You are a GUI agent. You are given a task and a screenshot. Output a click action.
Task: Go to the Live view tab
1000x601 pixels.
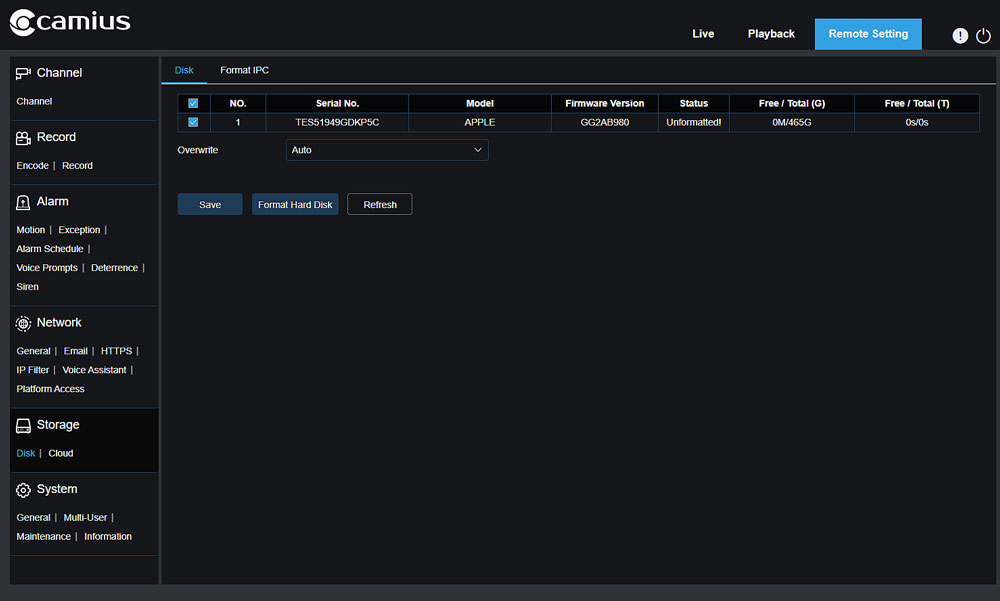[x=703, y=34]
